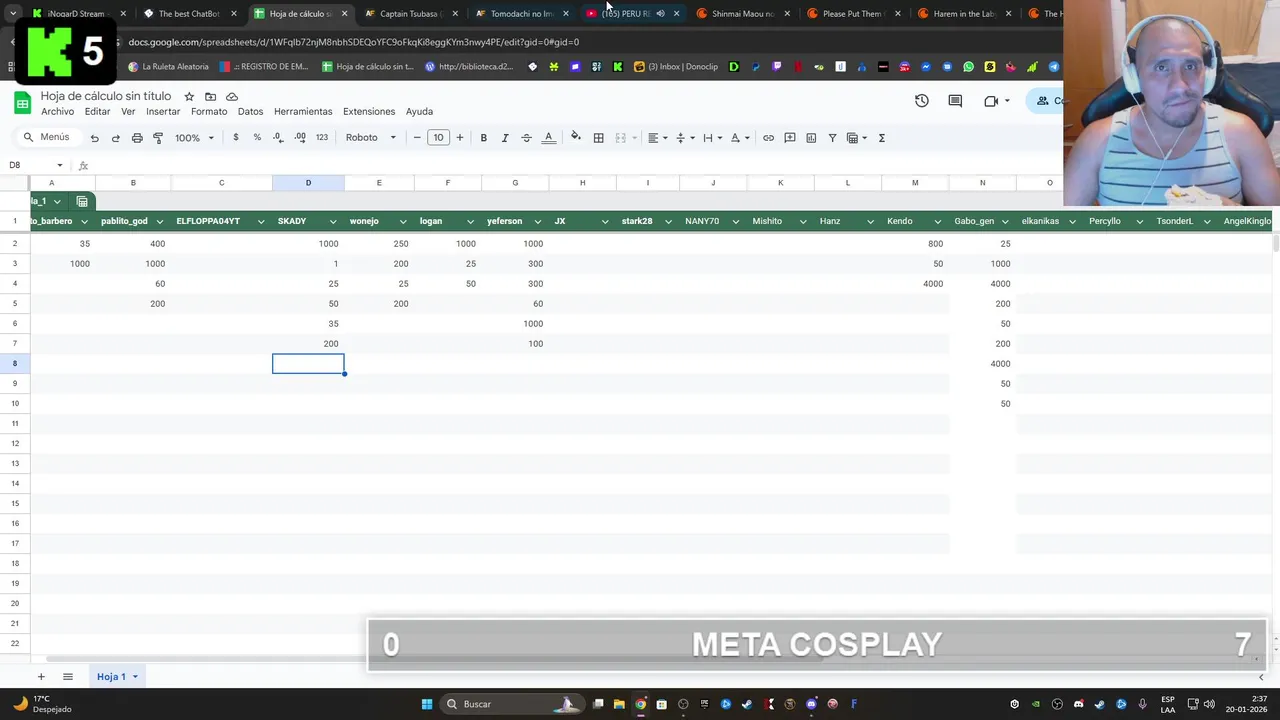The width and height of the screenshot is (1280, 720).
Task: Select row 12 header
Action: [x=15, y=443]
